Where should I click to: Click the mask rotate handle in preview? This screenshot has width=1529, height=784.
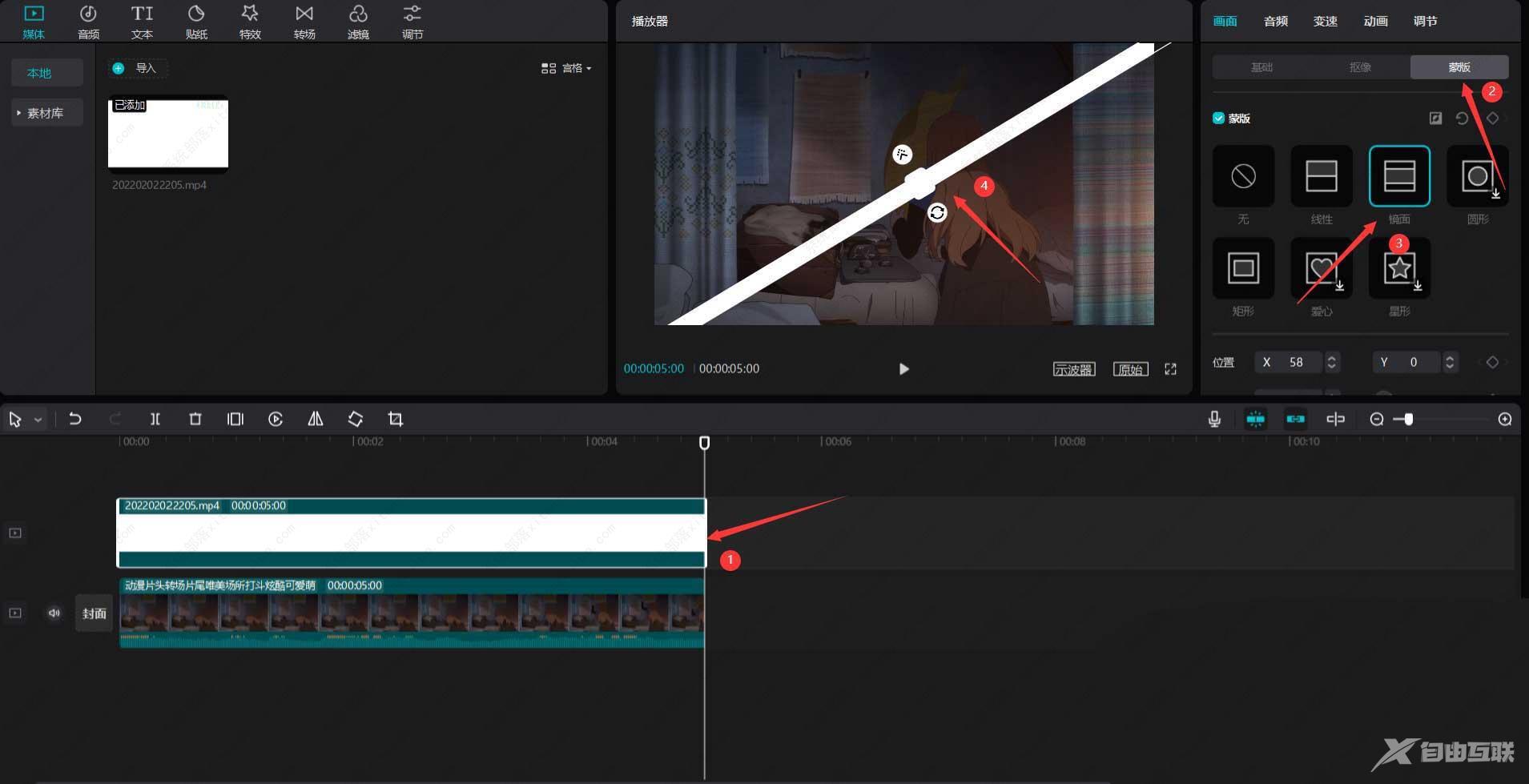937,213
